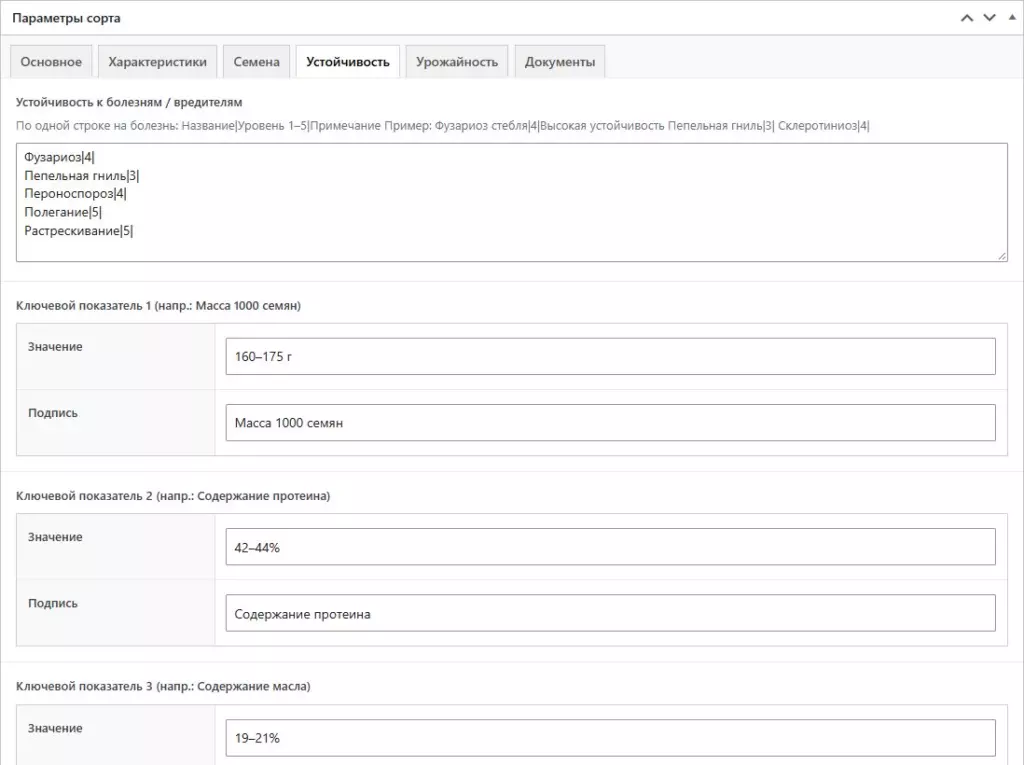Screen dimensions: 1024x765
Task: Click the Значение field showing 42–44%
Action: pos(610,547)
